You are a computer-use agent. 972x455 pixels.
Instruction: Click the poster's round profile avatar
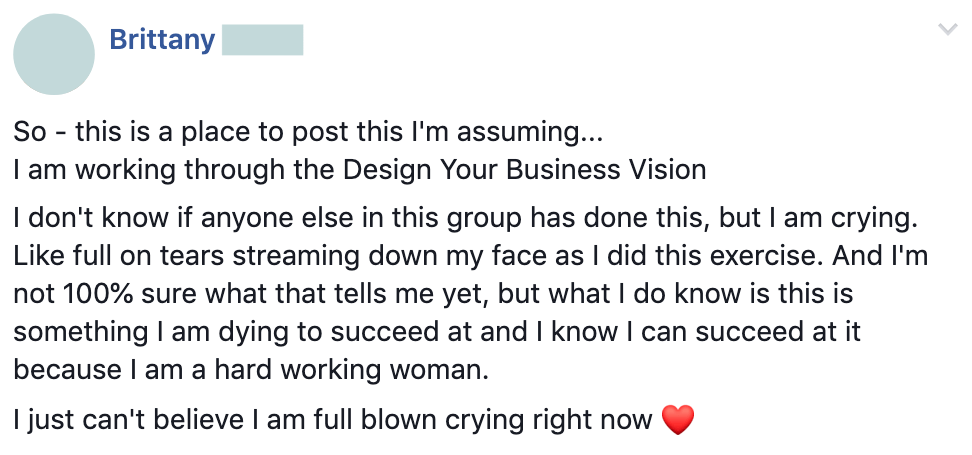tap(54, 54)
